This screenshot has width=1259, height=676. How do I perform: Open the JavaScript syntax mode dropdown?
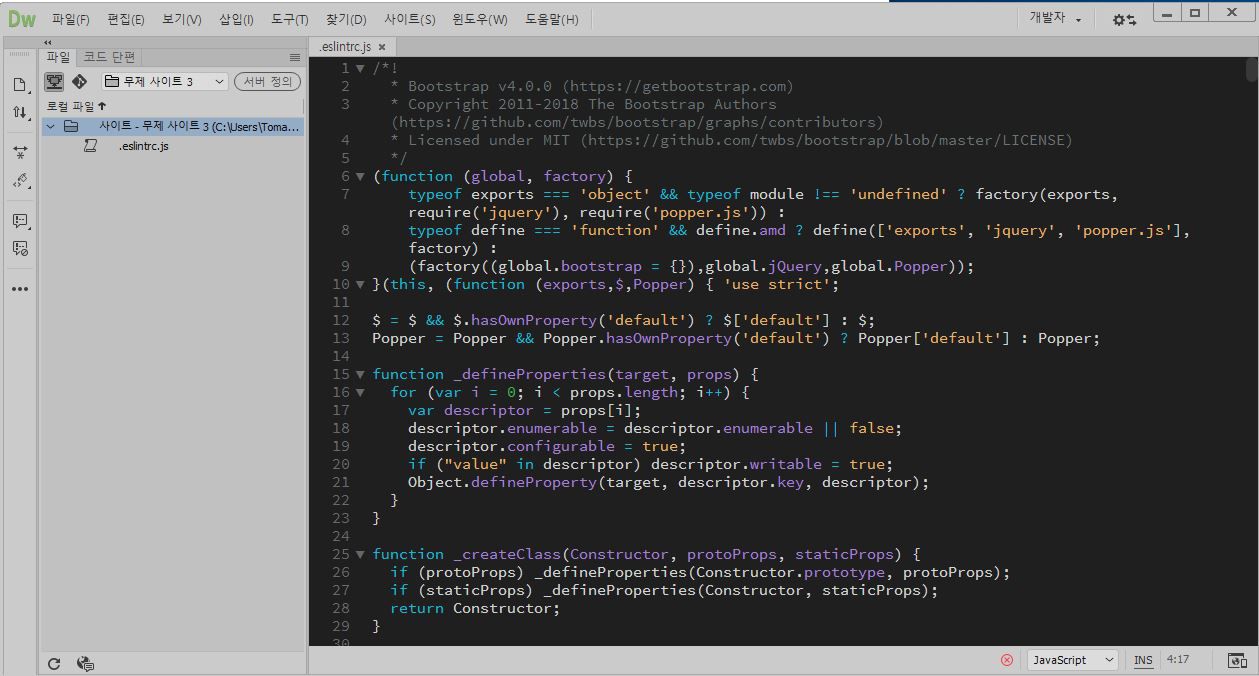pyautogui.click(x=1071, y=660)
